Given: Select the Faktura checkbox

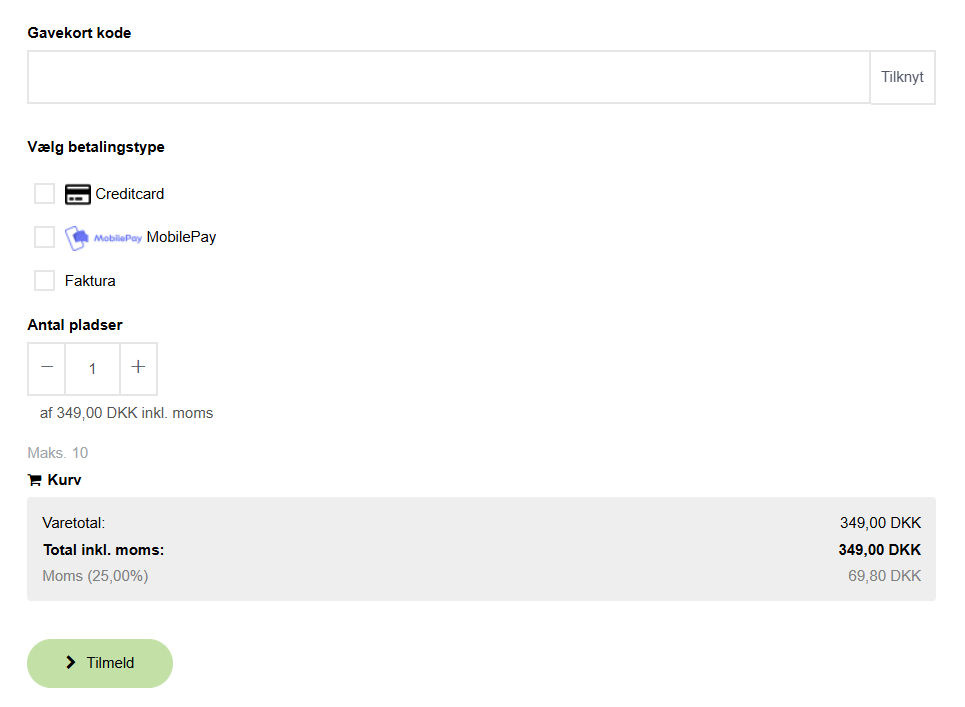Looking at the screenshot, I should [44, 280].
